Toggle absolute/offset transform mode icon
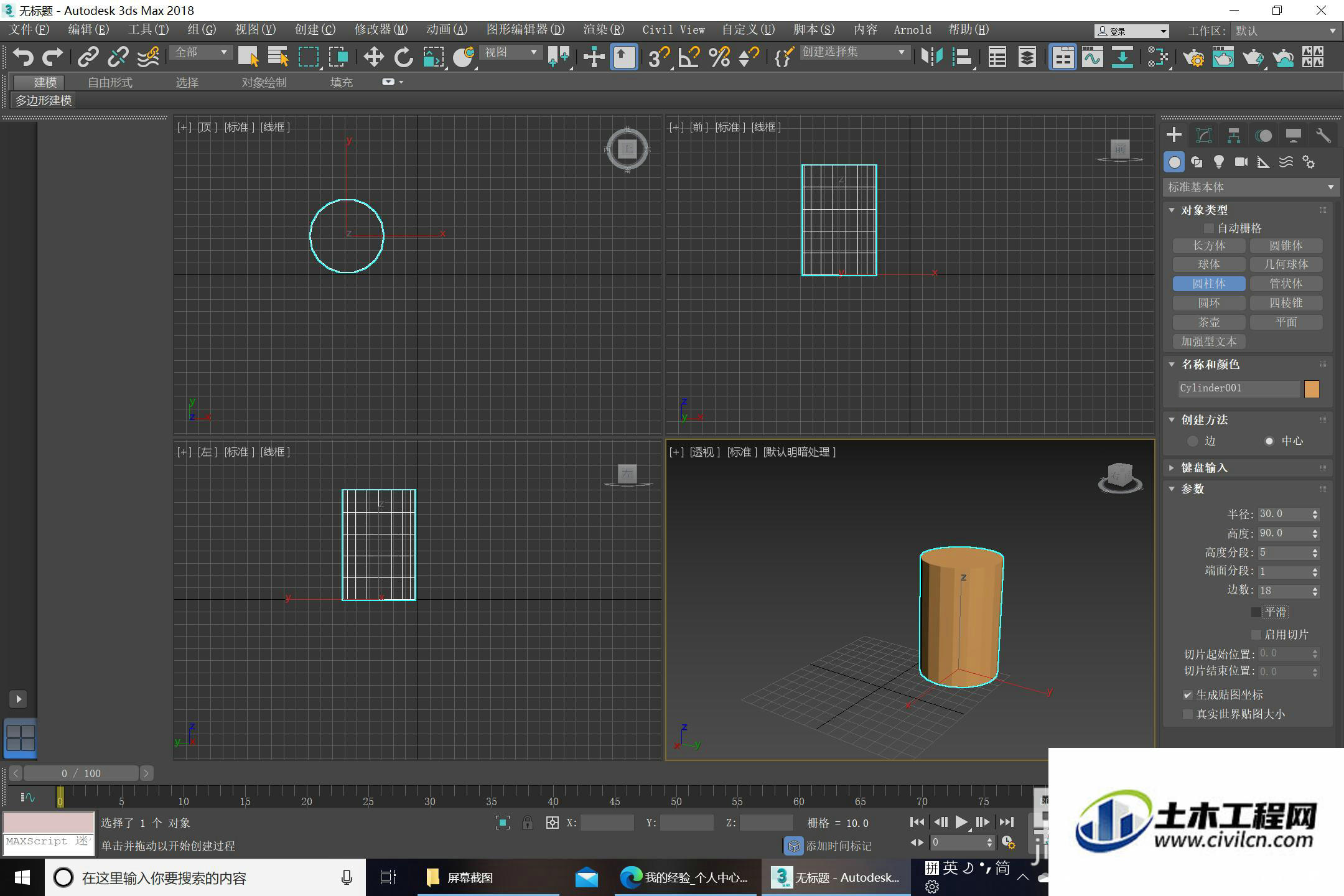The image size is (1344, 896). [x=552, y=823]
